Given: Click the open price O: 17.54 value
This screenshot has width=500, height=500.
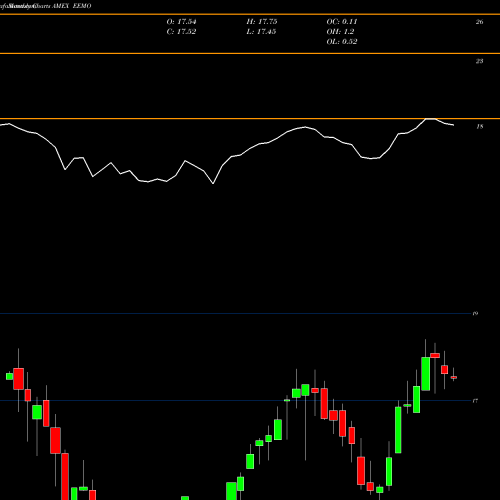Looking at the screenshot, I should [181, 22].
